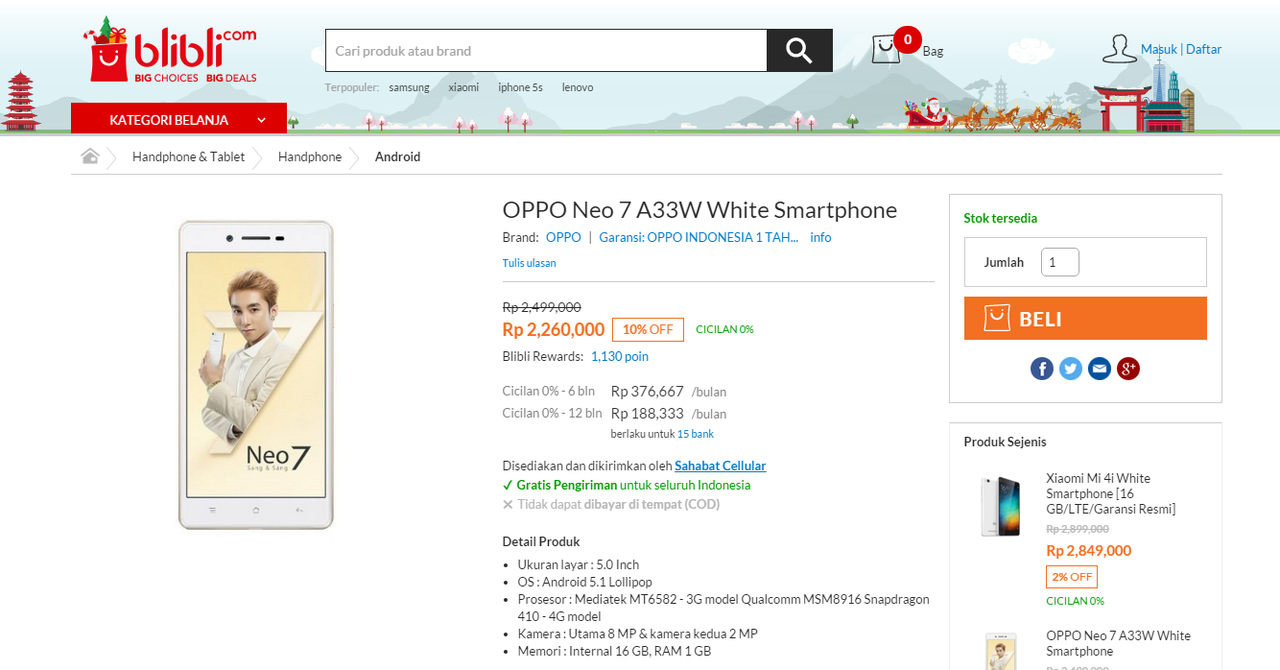Search popular term iphone 5s

click(520, 87)
